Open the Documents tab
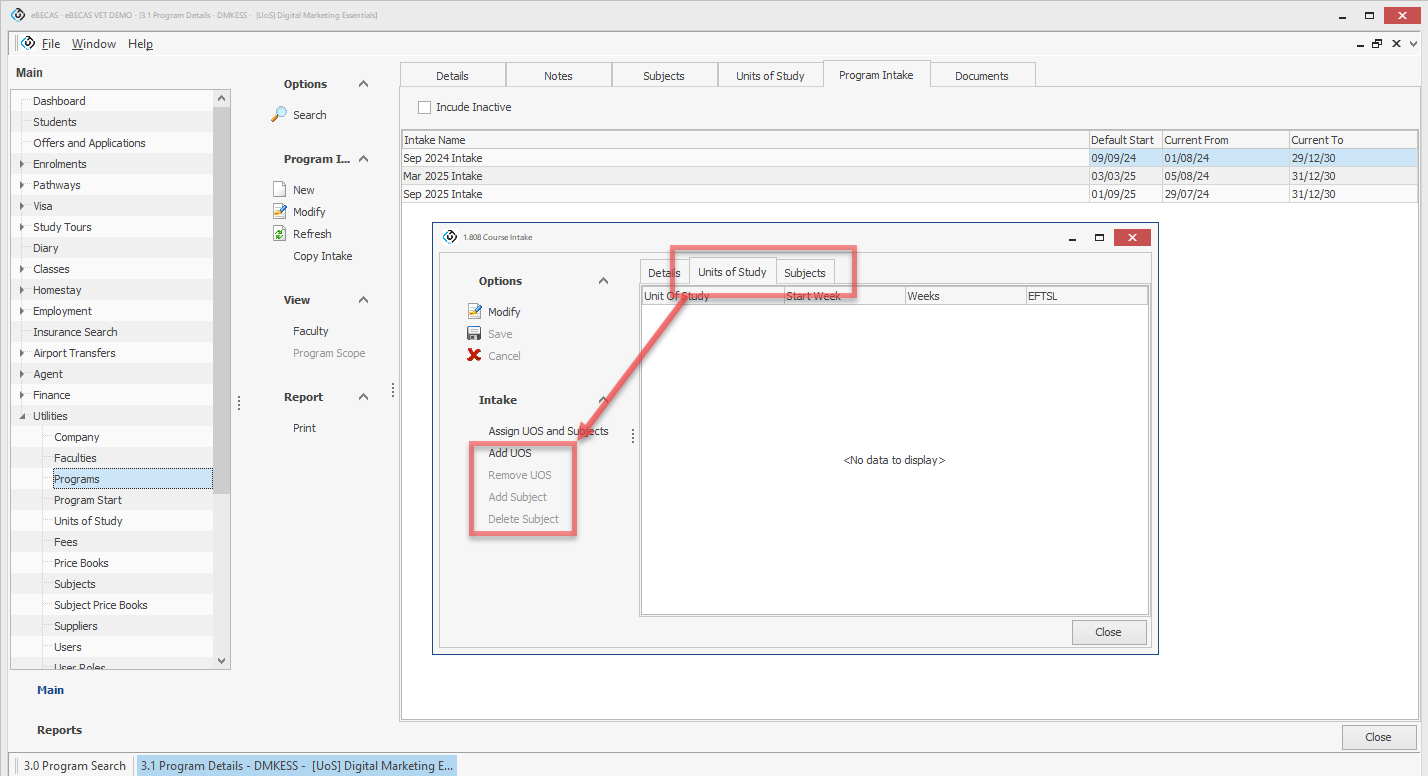1428x776 pixels. click(x=981, y=76)
